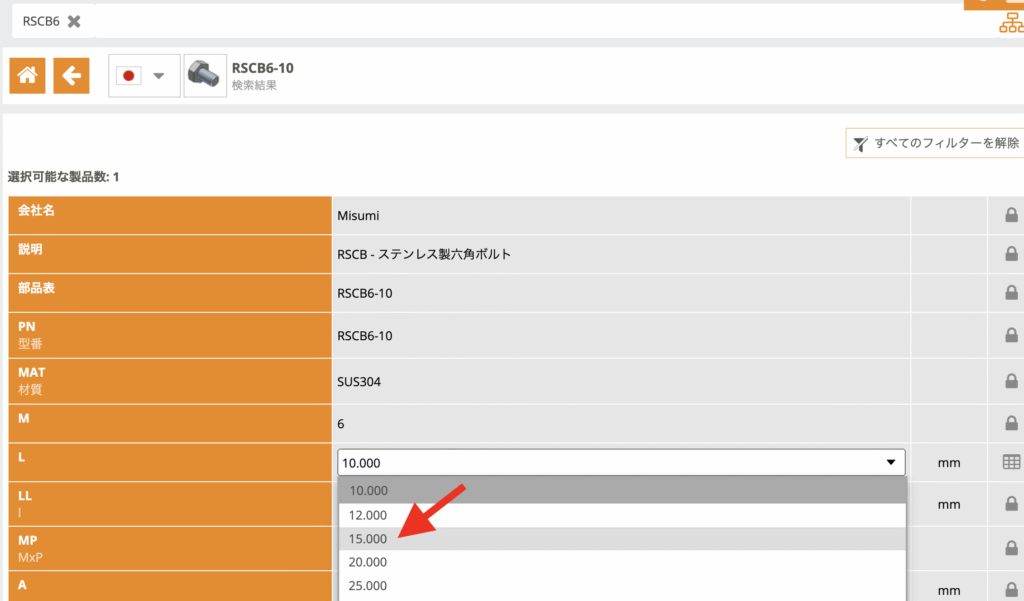The image size is (1024, 601).
Task: Switch to the RSCB6 tab
Action: coord(41,21)
